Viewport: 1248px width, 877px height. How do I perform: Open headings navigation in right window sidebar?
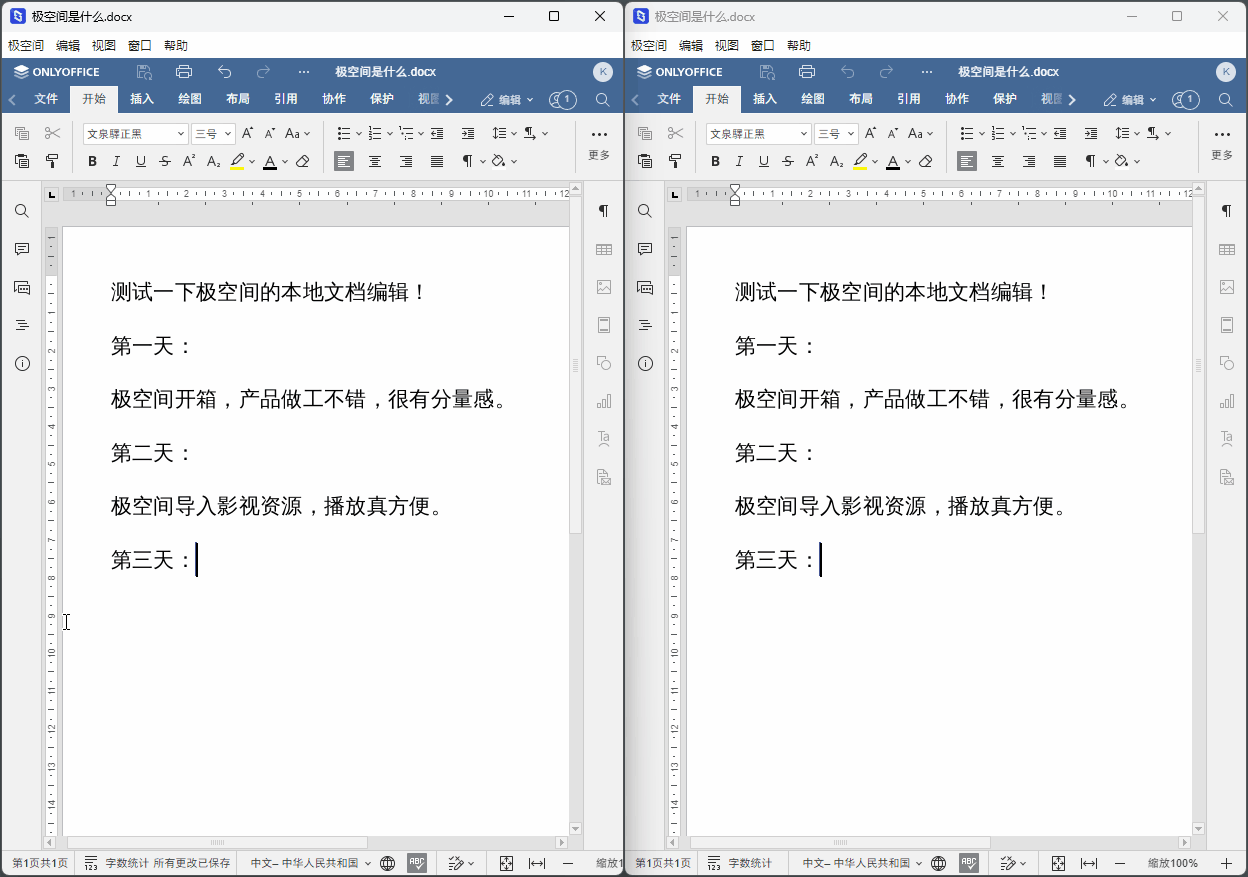pyautogui.click(x=645, y=325)
